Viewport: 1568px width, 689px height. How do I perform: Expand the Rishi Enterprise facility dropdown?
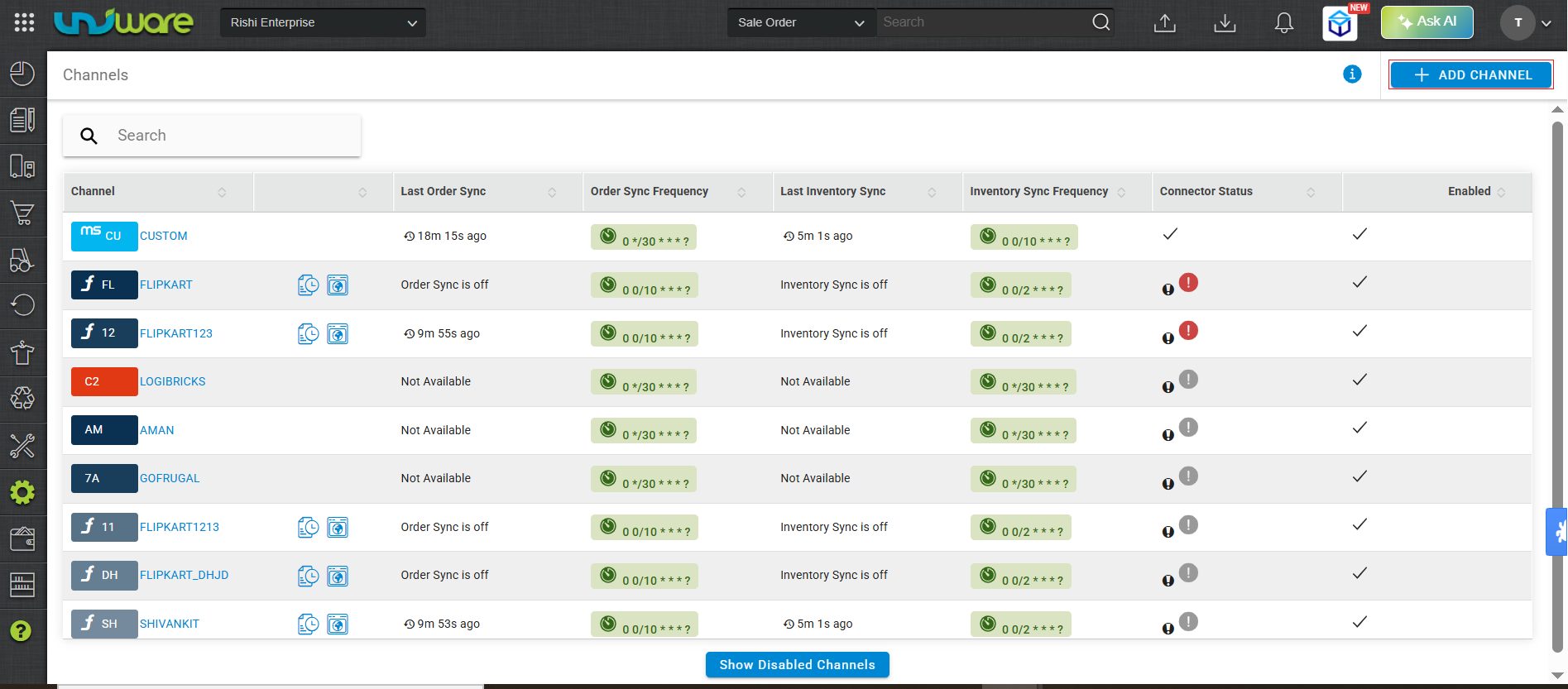pyautogui.click(x=323, y=22)
